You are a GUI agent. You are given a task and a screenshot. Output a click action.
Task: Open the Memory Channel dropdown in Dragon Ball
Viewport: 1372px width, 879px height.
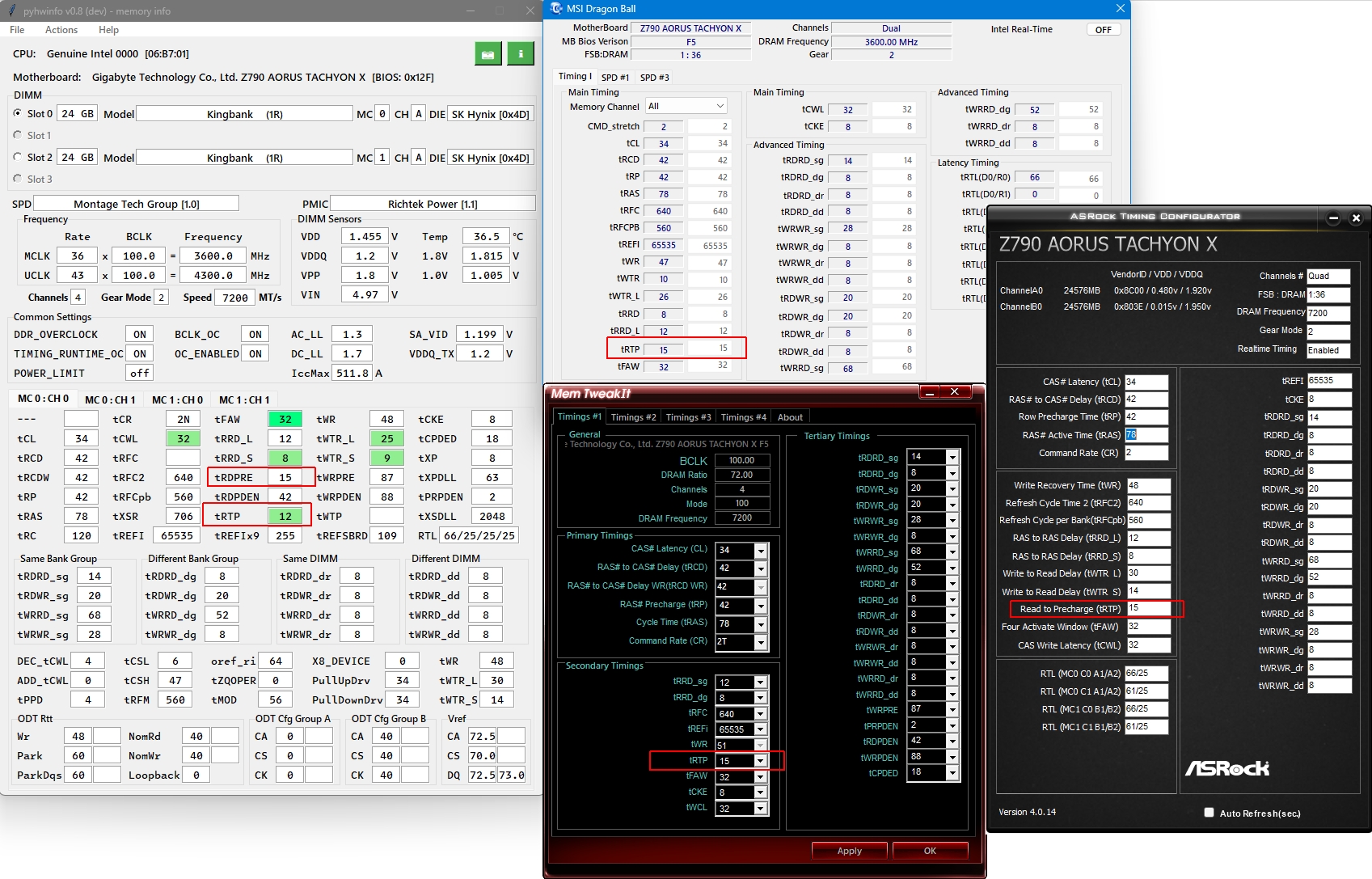[686, 106]
